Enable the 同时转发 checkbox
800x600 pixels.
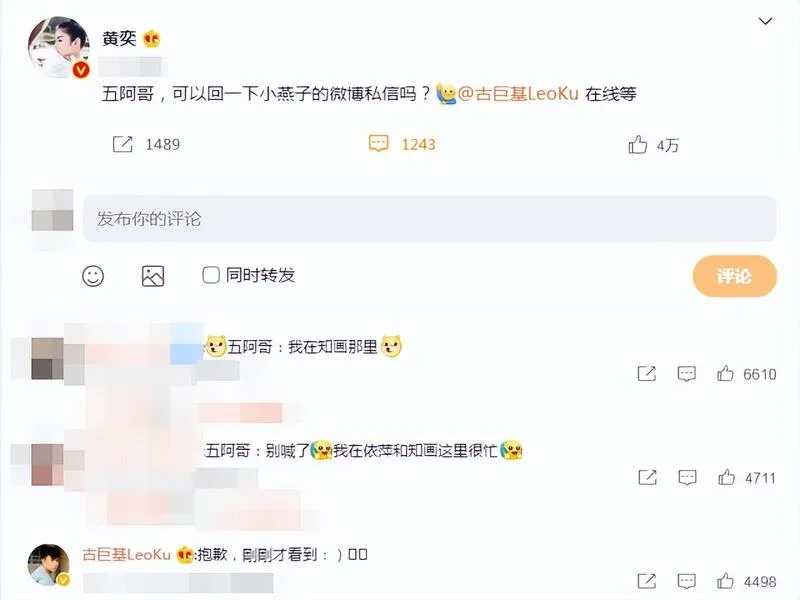(211, 275)
